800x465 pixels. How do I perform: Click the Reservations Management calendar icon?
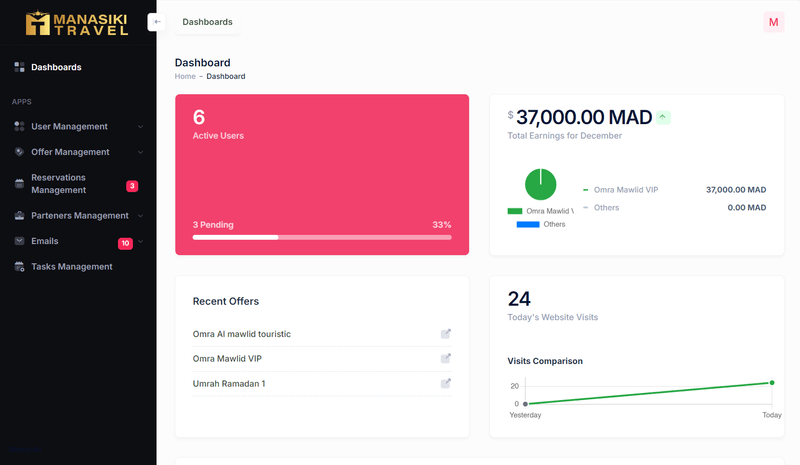(20, 184)
